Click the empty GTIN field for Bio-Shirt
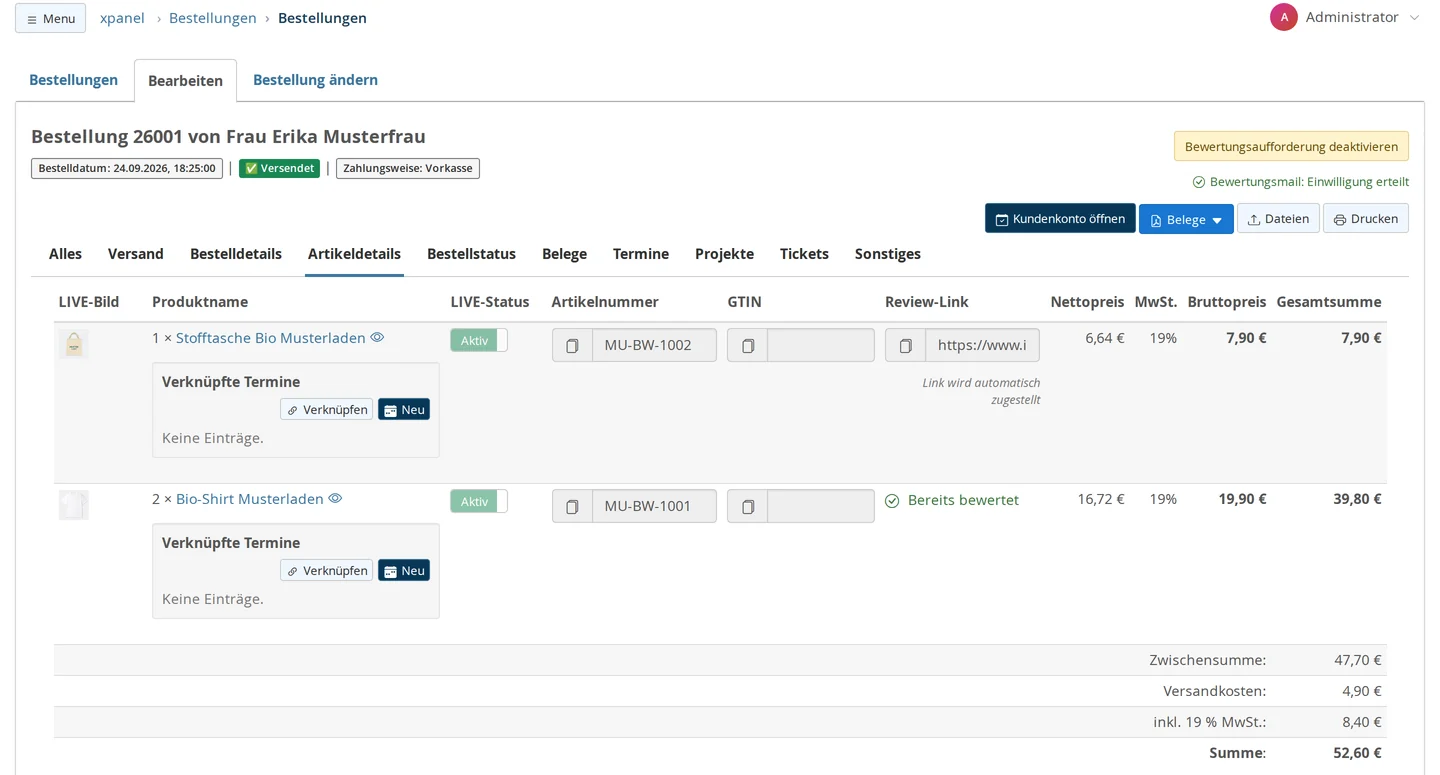The image size is (1440, 775). (x=821, y=506)
